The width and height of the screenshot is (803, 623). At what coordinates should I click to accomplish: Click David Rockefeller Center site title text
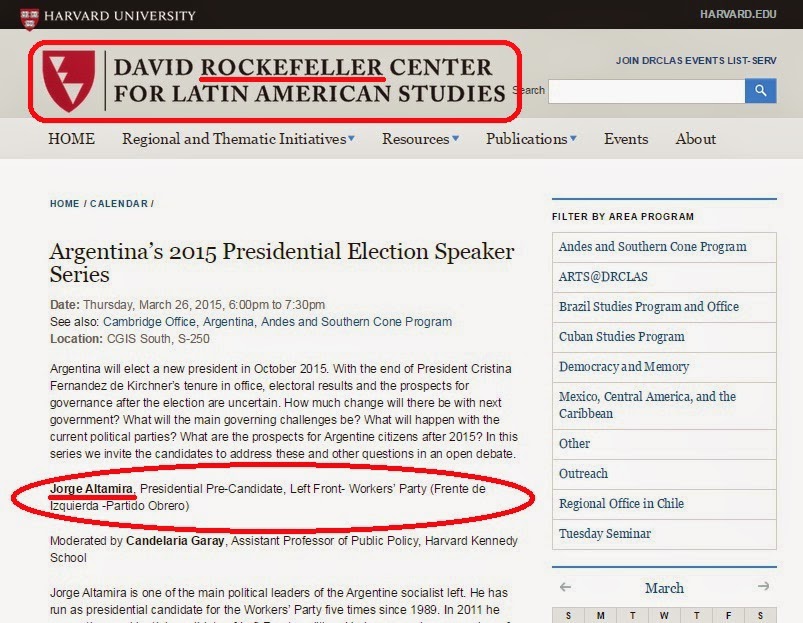309,80
